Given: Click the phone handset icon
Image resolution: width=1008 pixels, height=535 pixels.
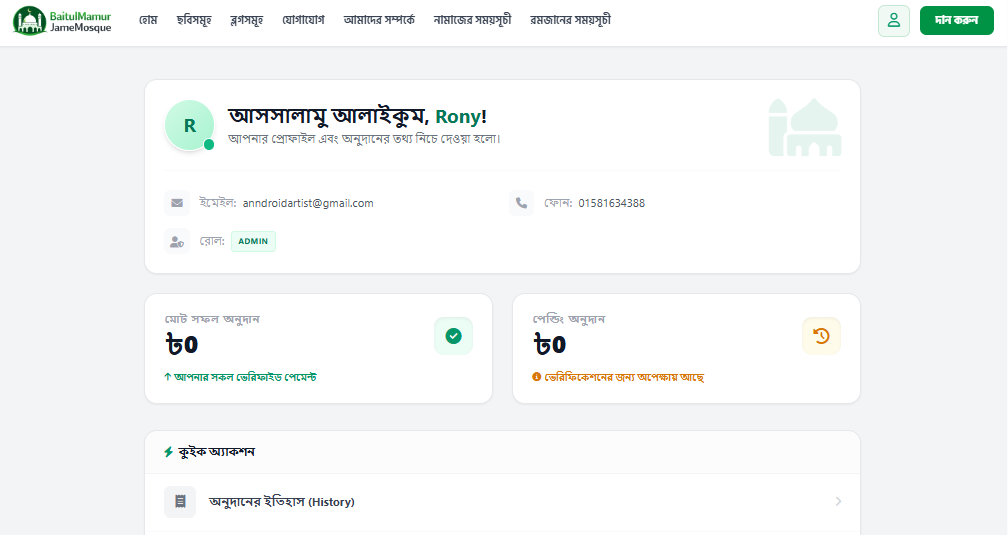Looking at the screenshot, I should (521, 203).
